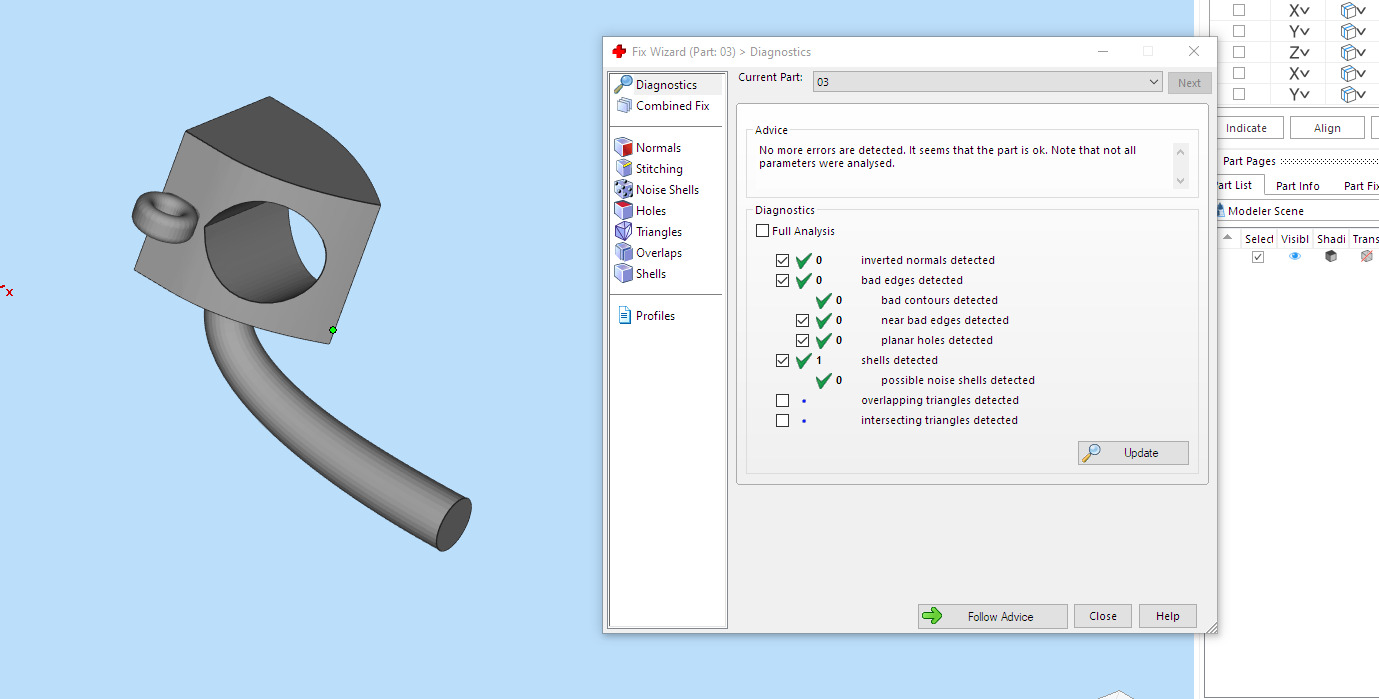Screen dimensions: 1379x699
Task: Click the Follow Advice button
Action: pyautogui.click(x=992, y=616)
